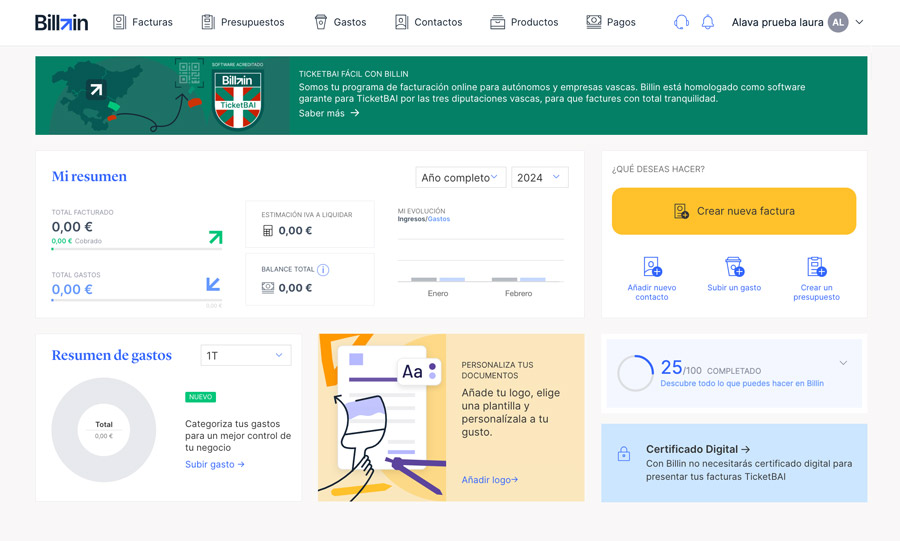Click the Total expenses donut chart
This screenshot has width=900, height=541.
pos(104,429)
